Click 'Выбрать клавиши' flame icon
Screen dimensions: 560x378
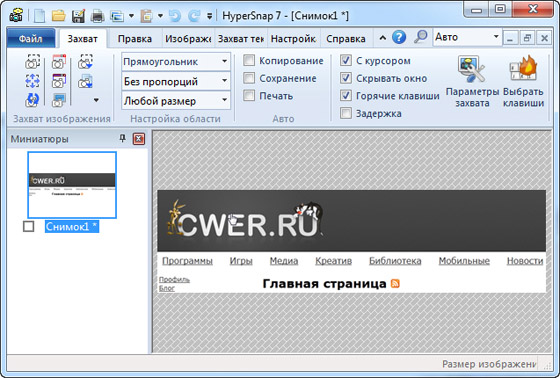point(523,81)
